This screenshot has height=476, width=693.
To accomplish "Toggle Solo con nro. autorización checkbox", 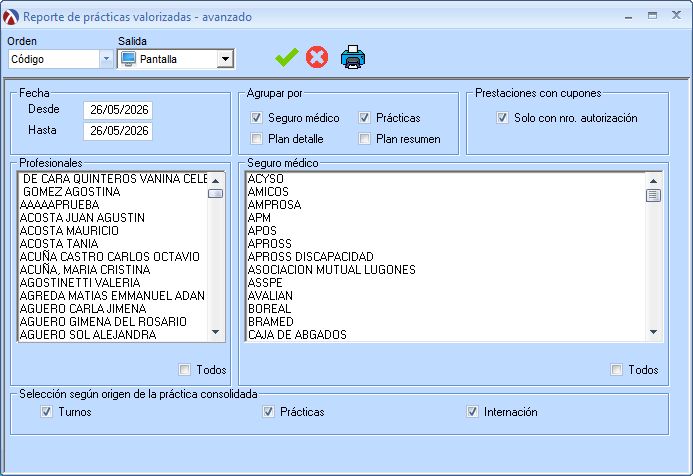I will click(x=502, y=118).
